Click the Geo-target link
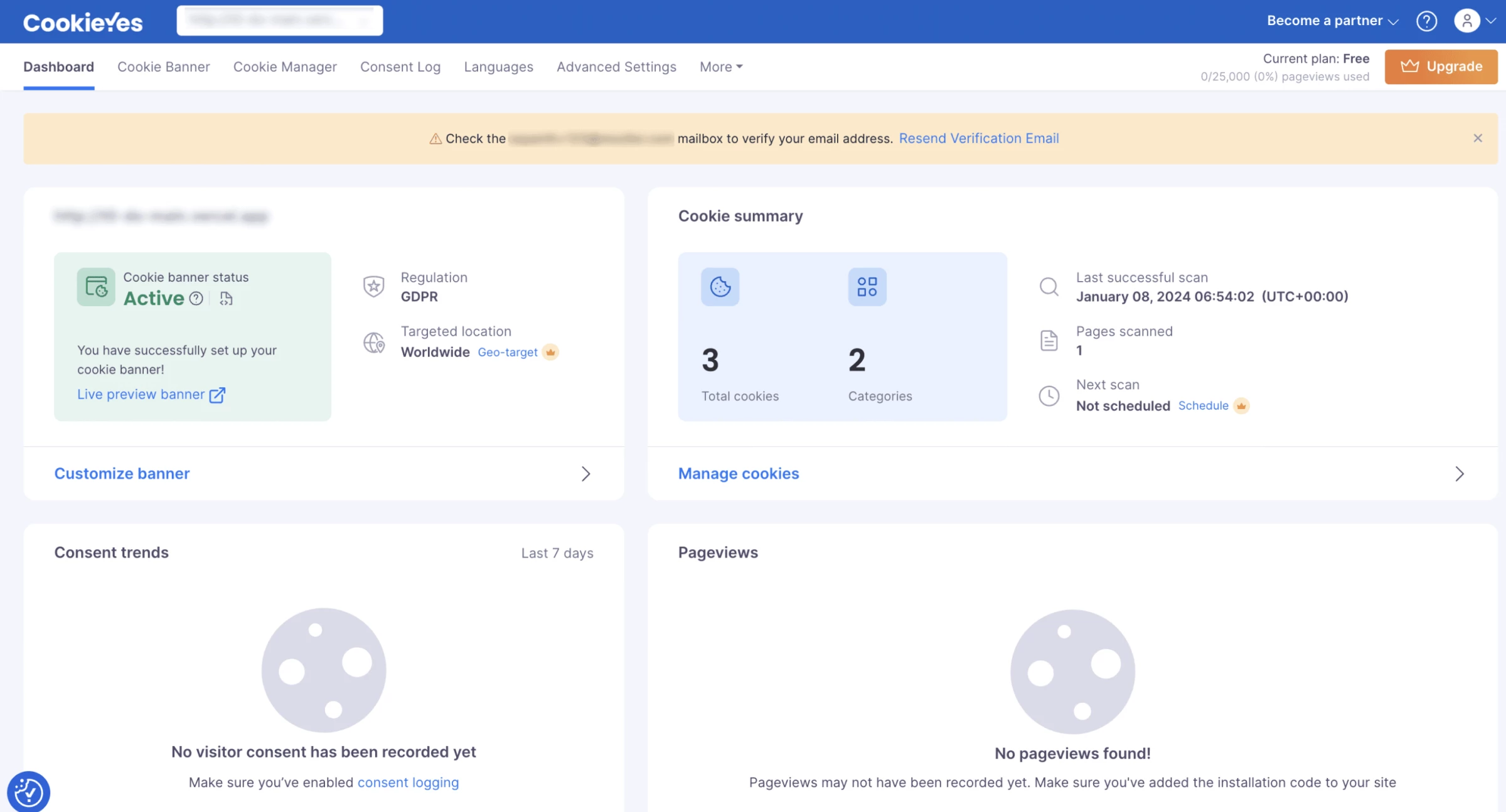Screen dimensions: 1506x812 [508, 352]
